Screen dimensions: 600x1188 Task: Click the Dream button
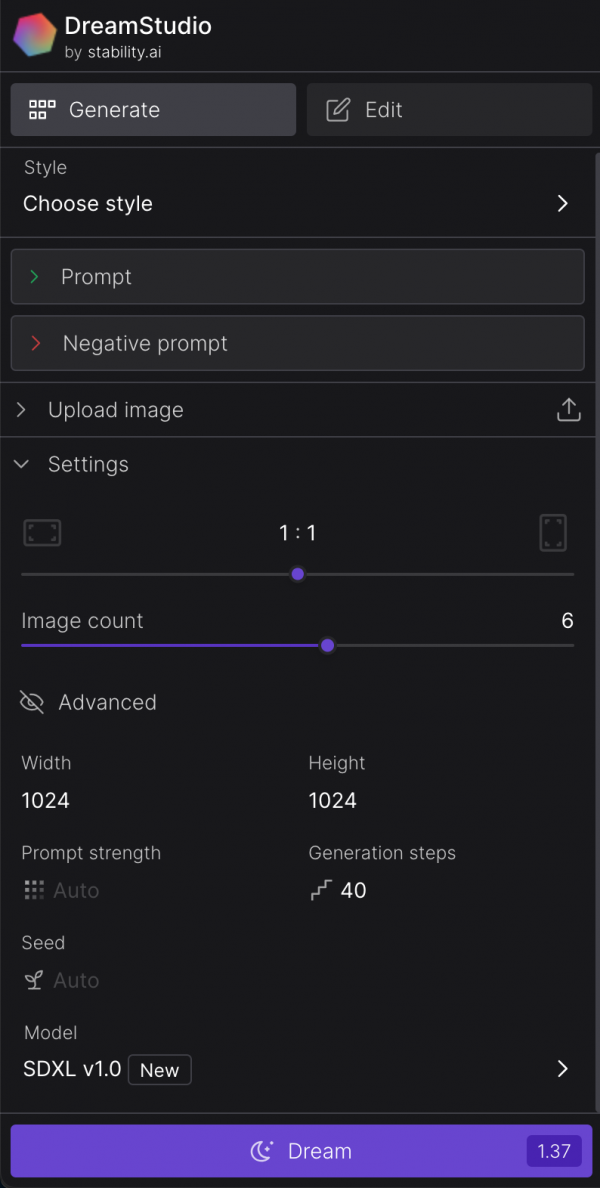[x=302, y=1151]
